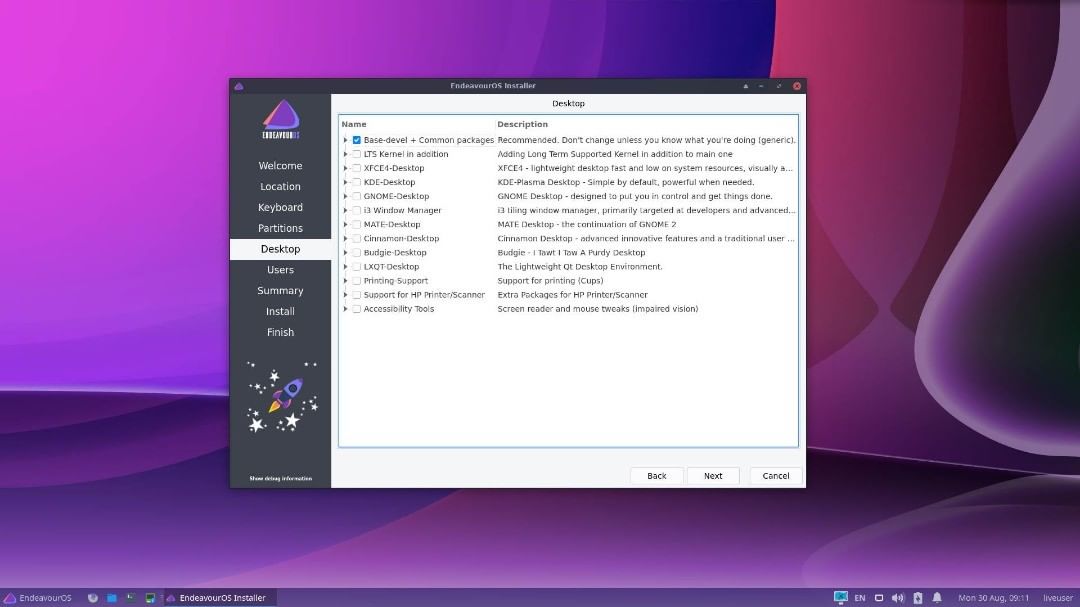Click Next to continue installation

tap(713, 476)
